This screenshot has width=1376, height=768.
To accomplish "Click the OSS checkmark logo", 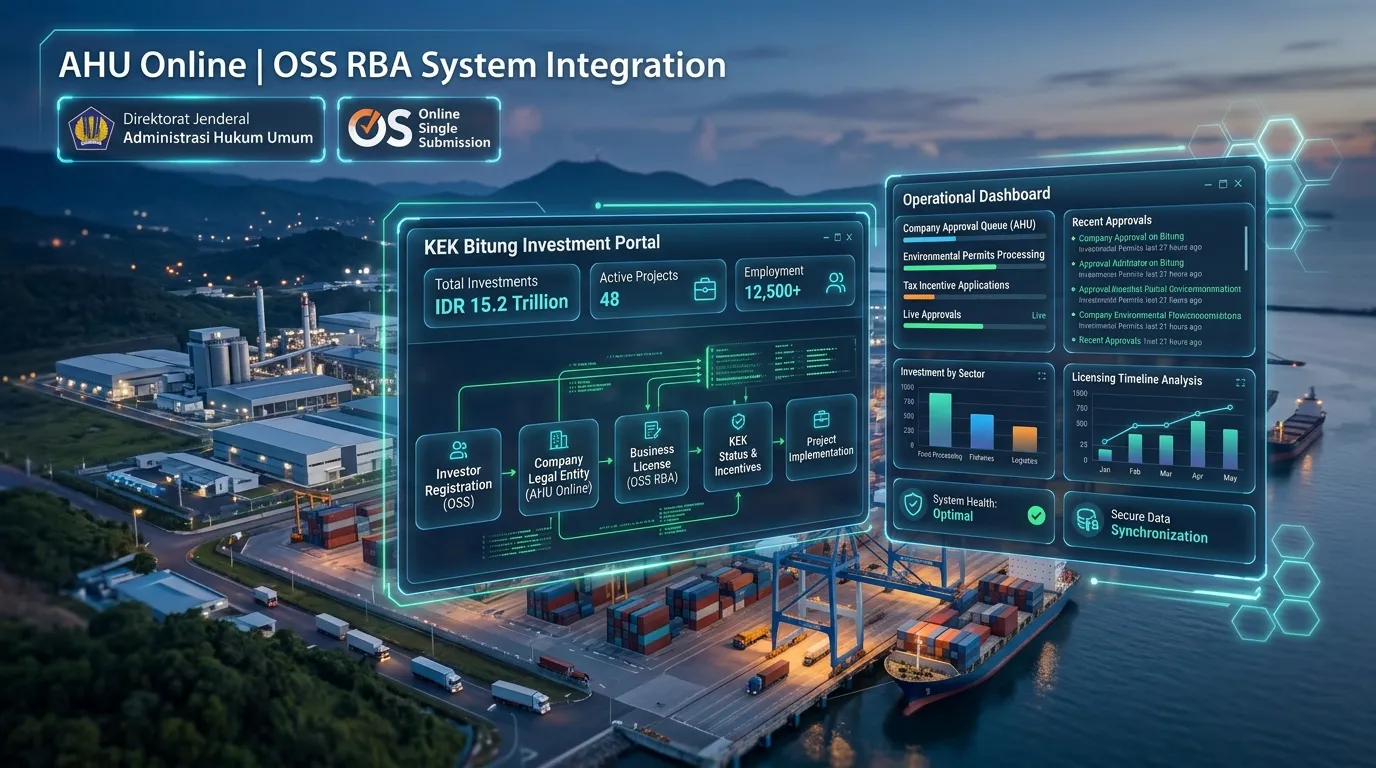I will [x=379, y=129].
